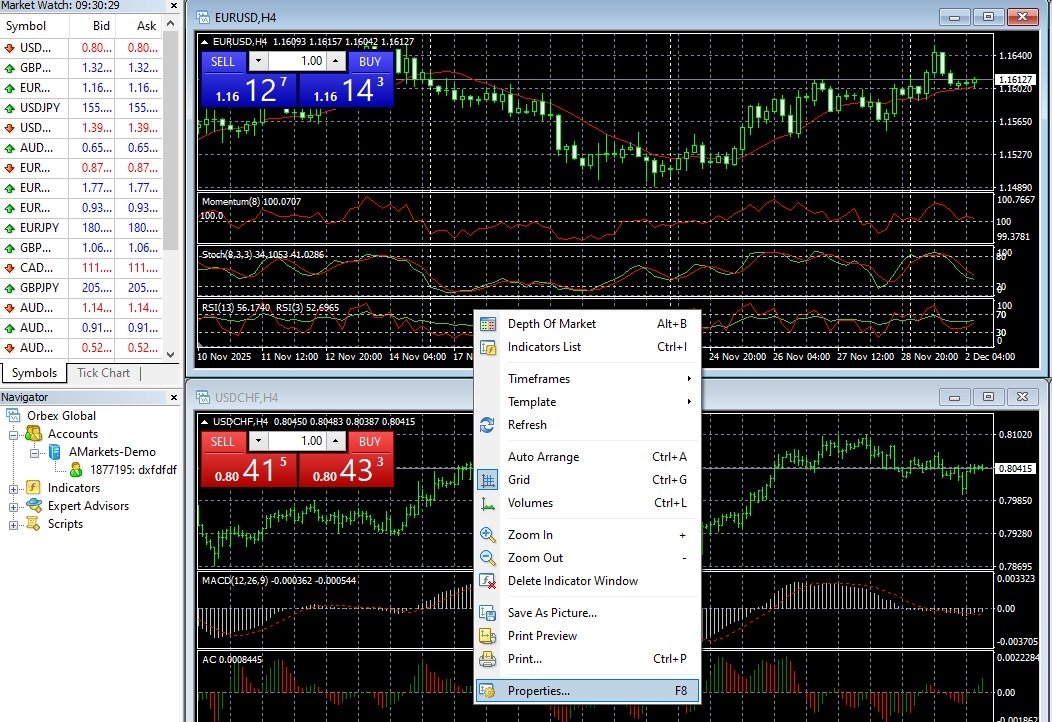Close the Navigator panel
Image resolution: width=1052 pixels, height=722 pixels.
(176, 397)
